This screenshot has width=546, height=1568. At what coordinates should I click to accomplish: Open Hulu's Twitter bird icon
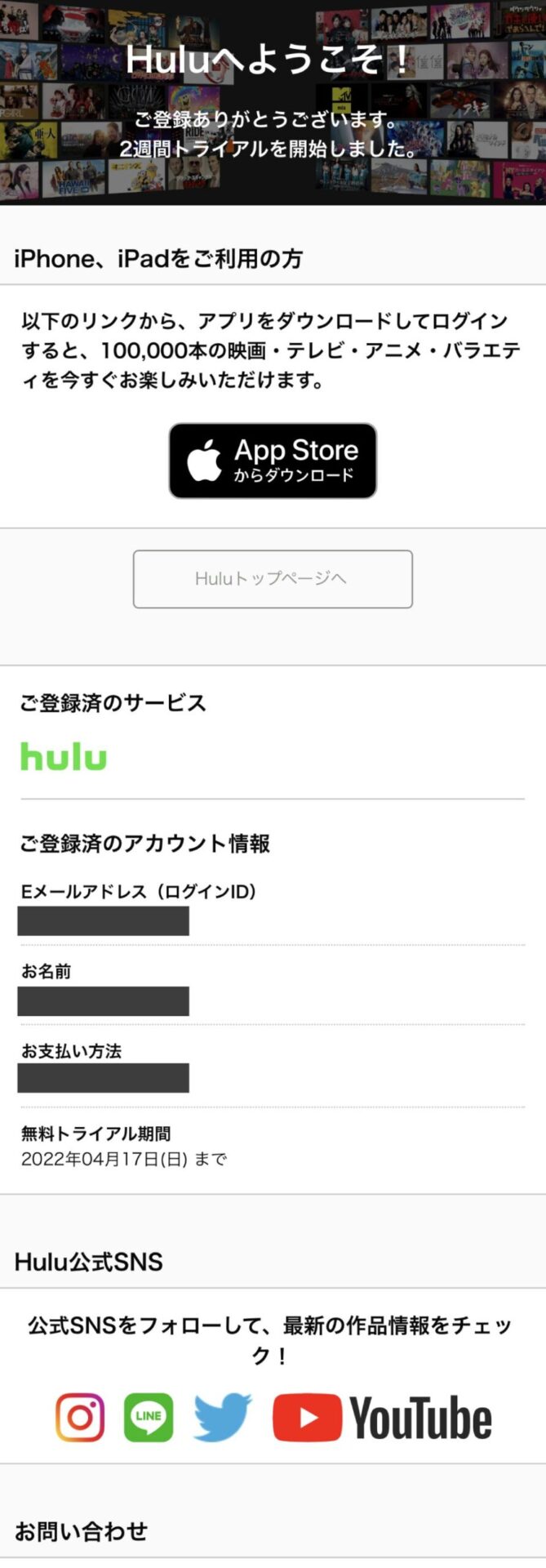point(219,1419)
